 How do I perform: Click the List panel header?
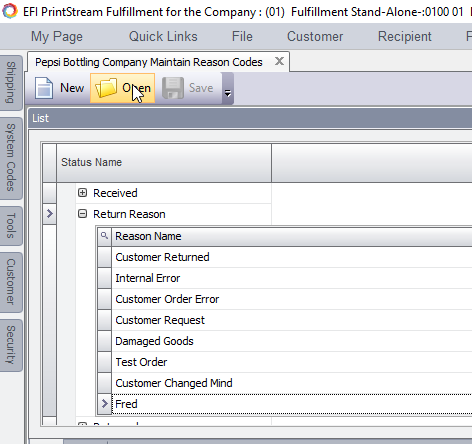click(x=250, y=118)
